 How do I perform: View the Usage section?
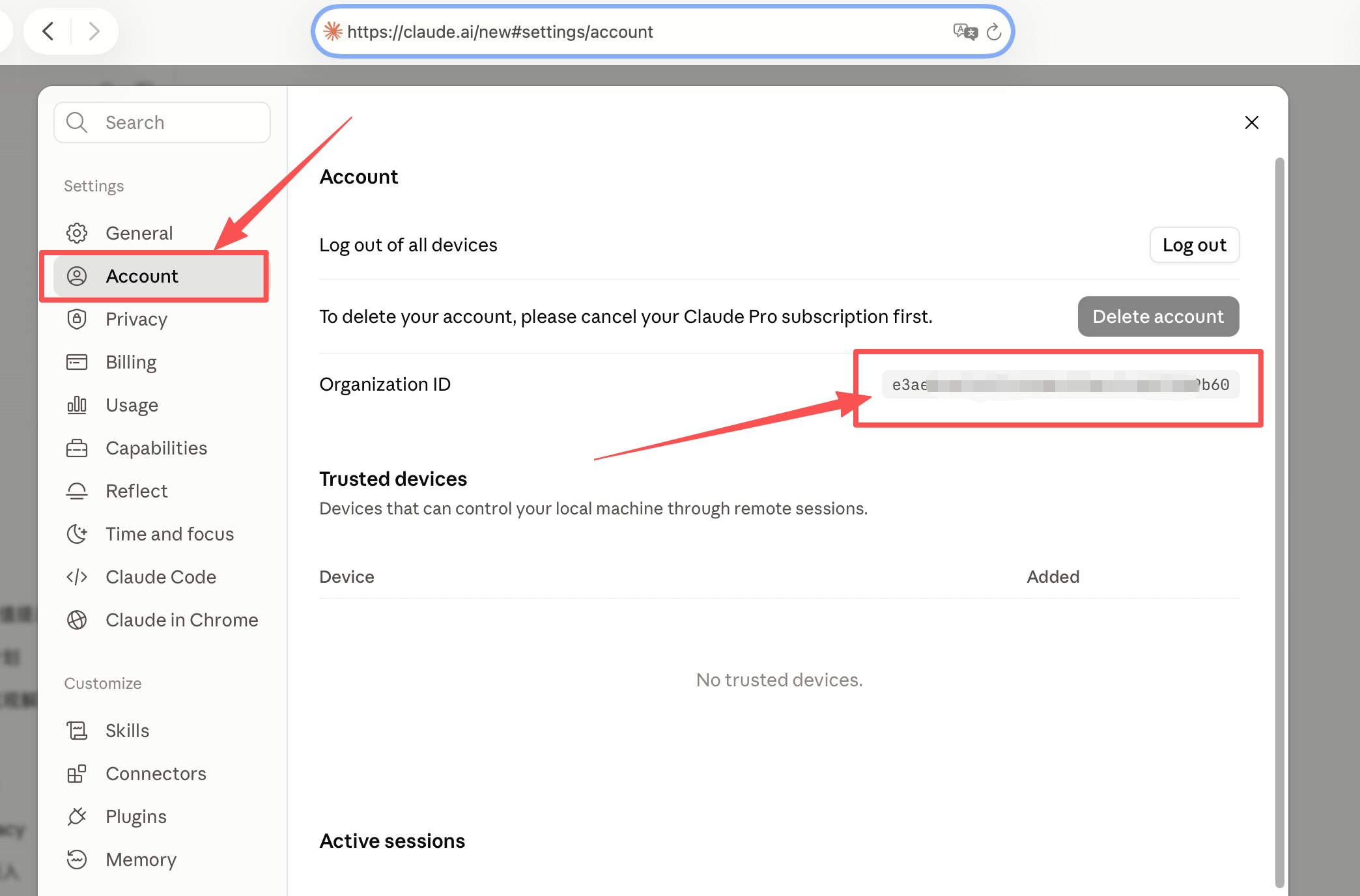click(x=162, y=405)
